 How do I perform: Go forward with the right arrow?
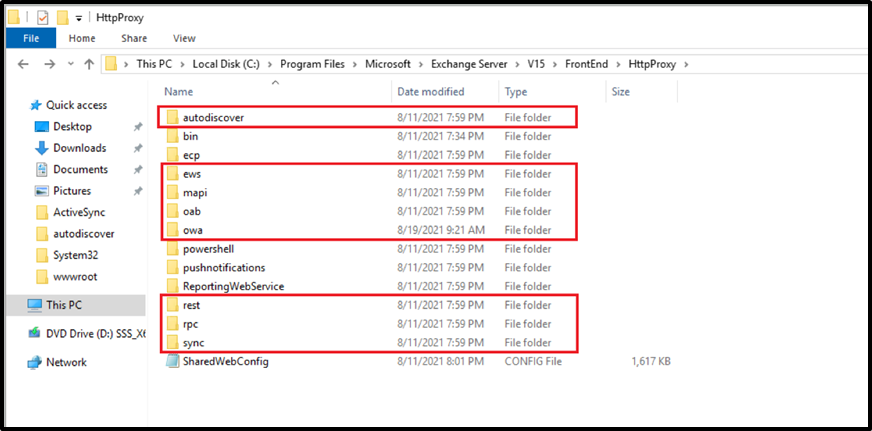(49, 64)
